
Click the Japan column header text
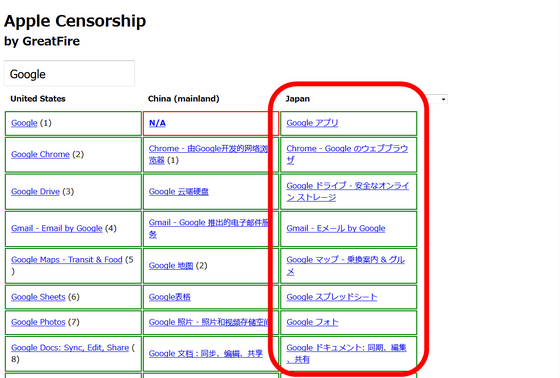(298, 99)
